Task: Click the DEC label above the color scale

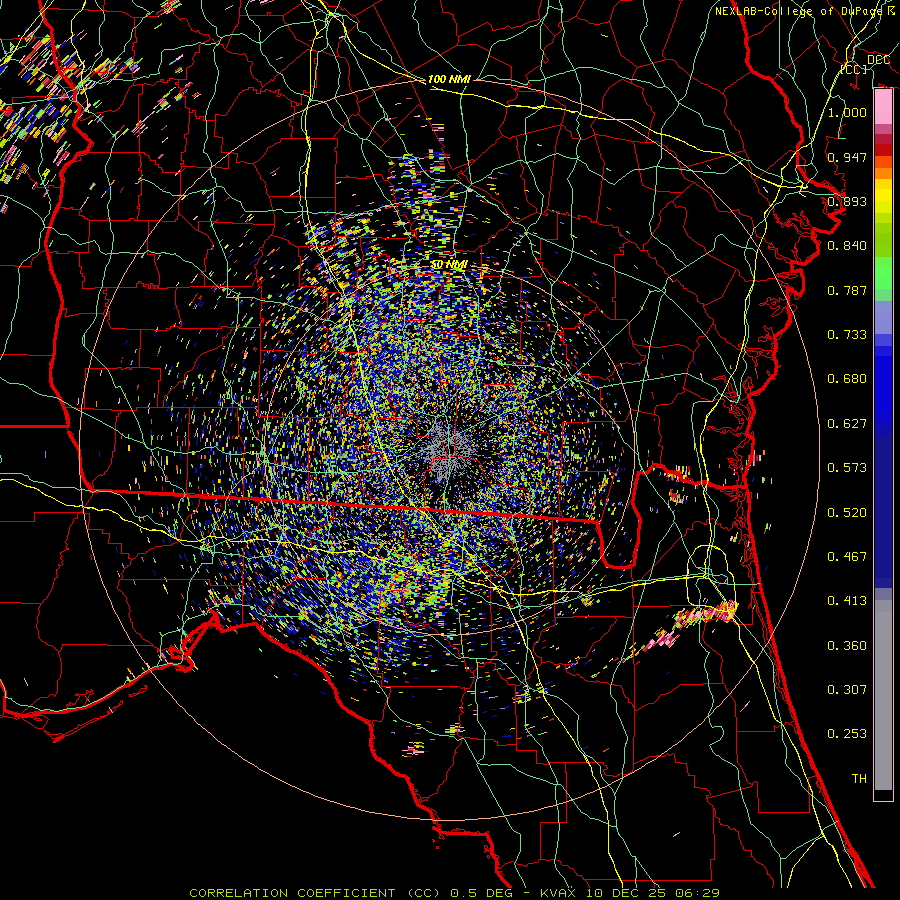Action: click(878, 60)
